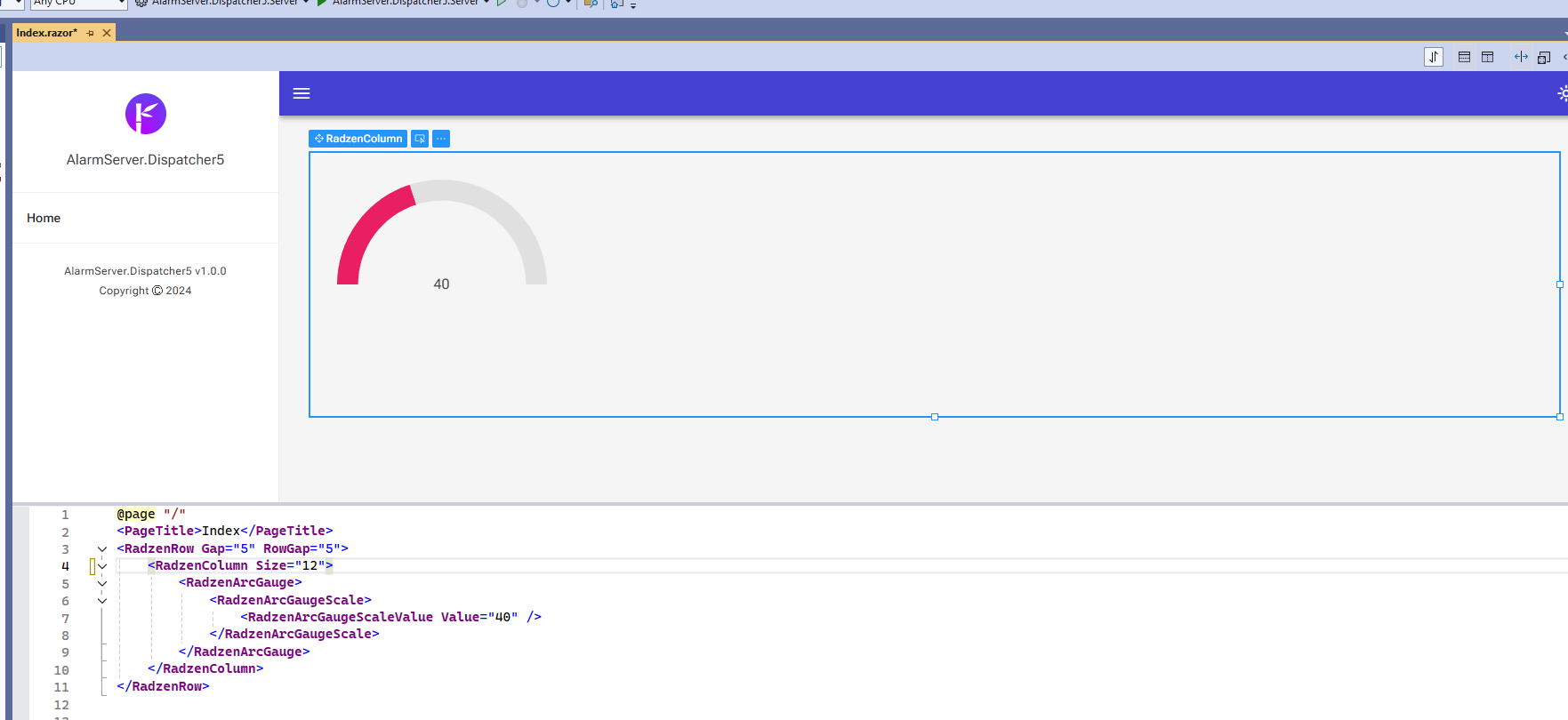
Task: Click the bottom-right corner resize handle
Action: 1560,417
